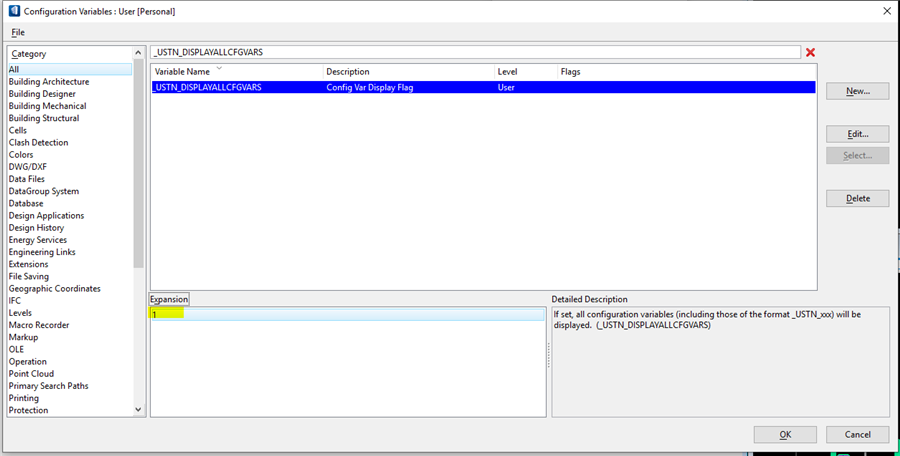This screenshot has height=456, width=900.
Task: Select the Protection category
Action: pyautogui.click(x=28, y=410)
